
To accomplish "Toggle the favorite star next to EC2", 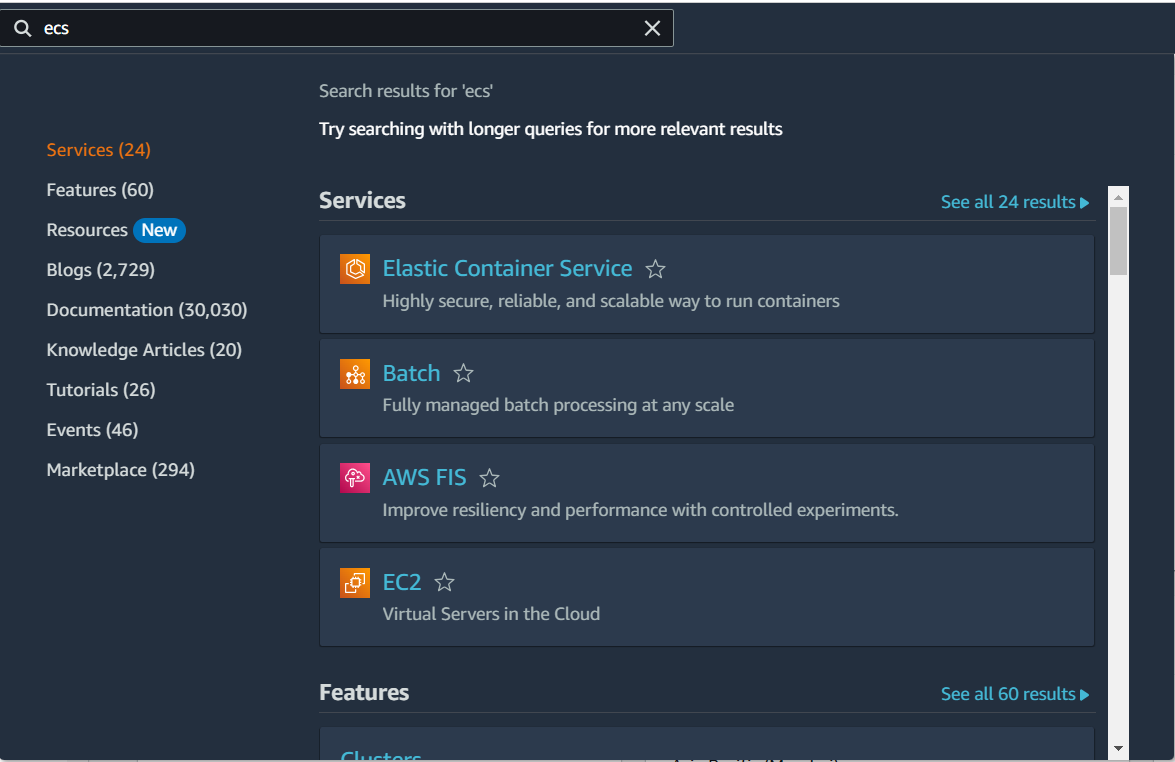I will (444, 581).
